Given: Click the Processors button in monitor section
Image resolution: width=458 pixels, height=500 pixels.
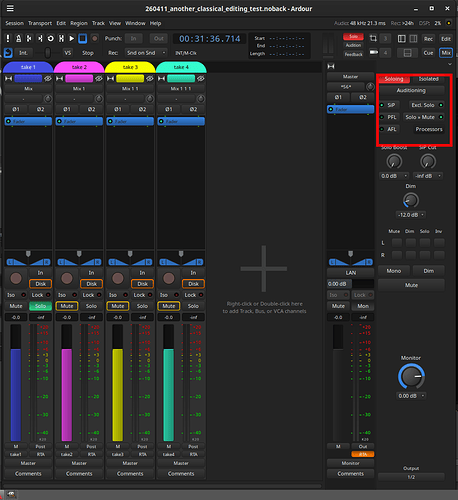Looking at the screenshot, I should click(429, 129).
